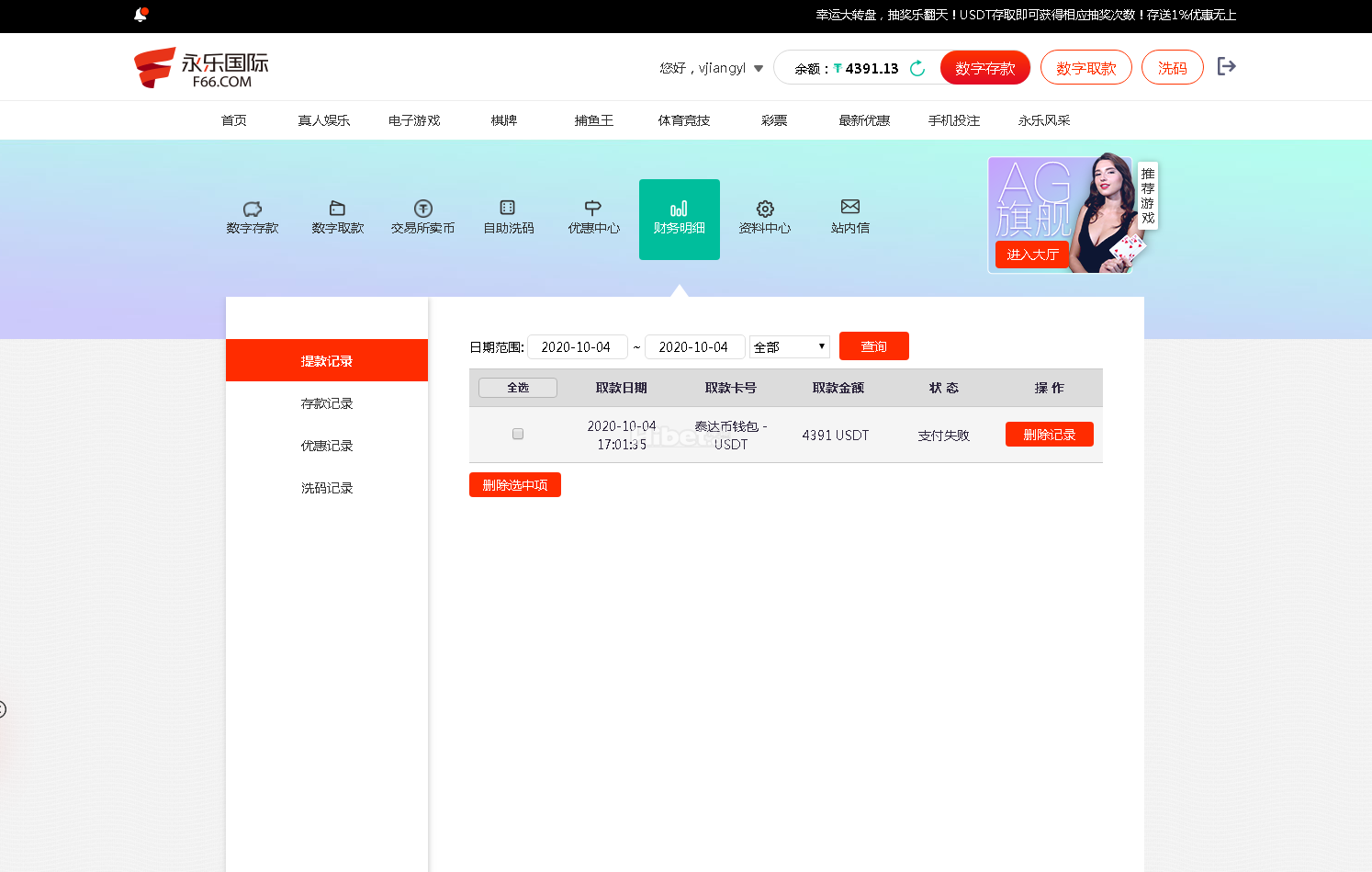Select 存款记录 in the sidebar

(x=327, y=403)
